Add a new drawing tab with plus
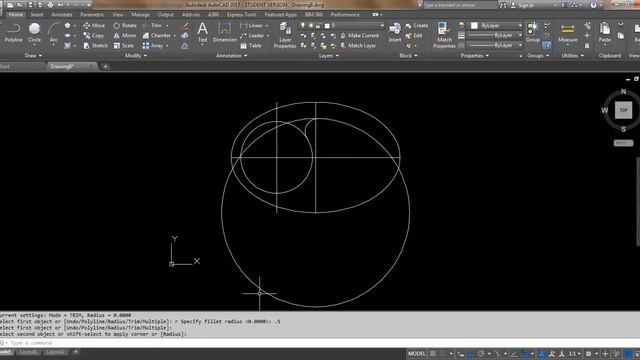 [x=105, y=67]
